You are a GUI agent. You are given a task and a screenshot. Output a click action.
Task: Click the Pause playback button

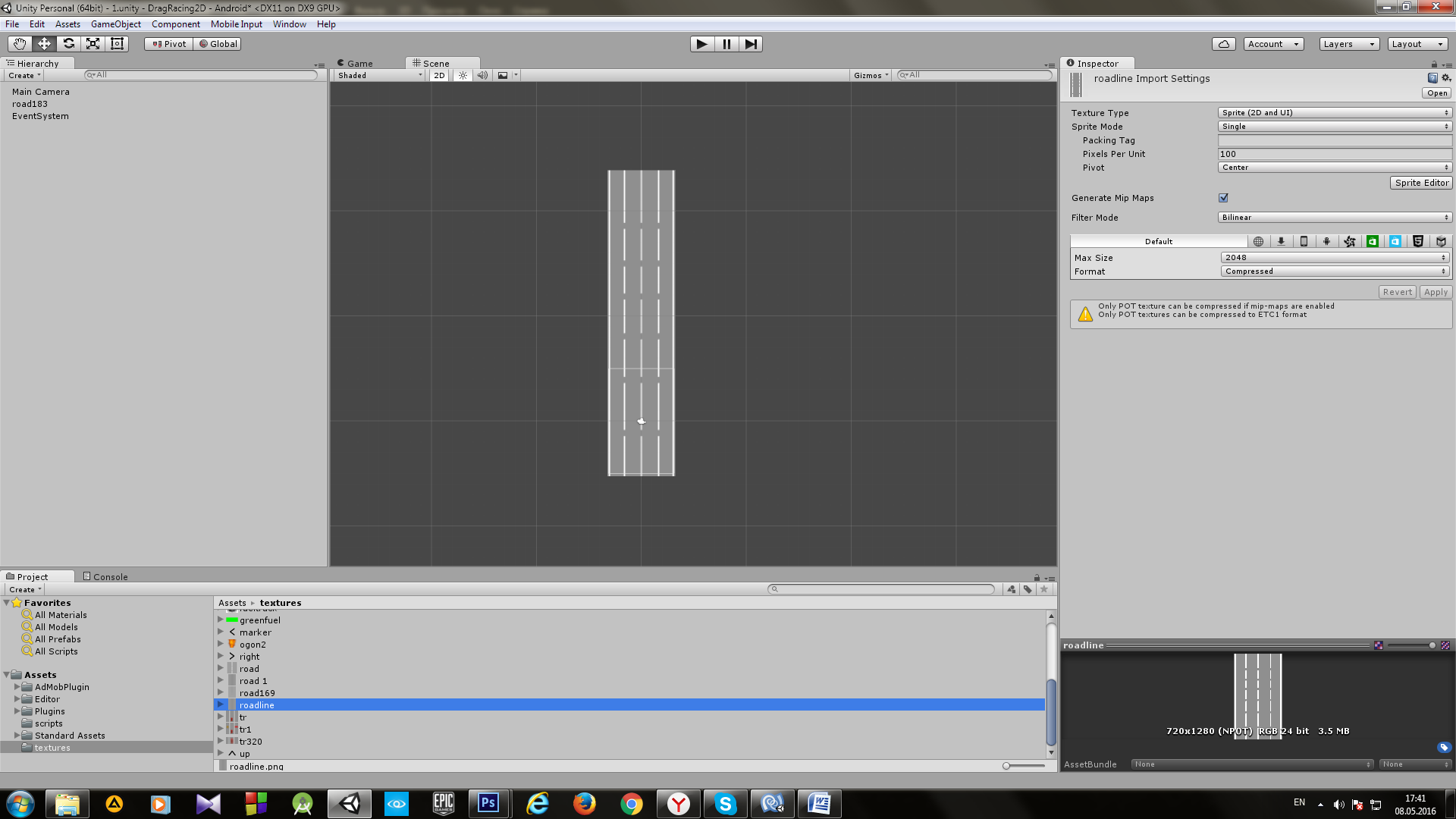point(727,44)
